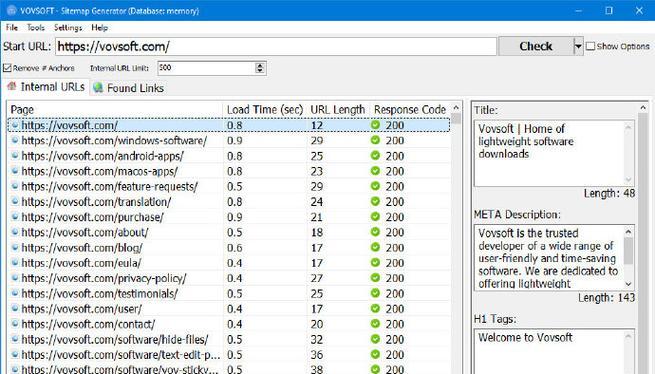Click the green status icon of the windows-software row

point(376,140)
